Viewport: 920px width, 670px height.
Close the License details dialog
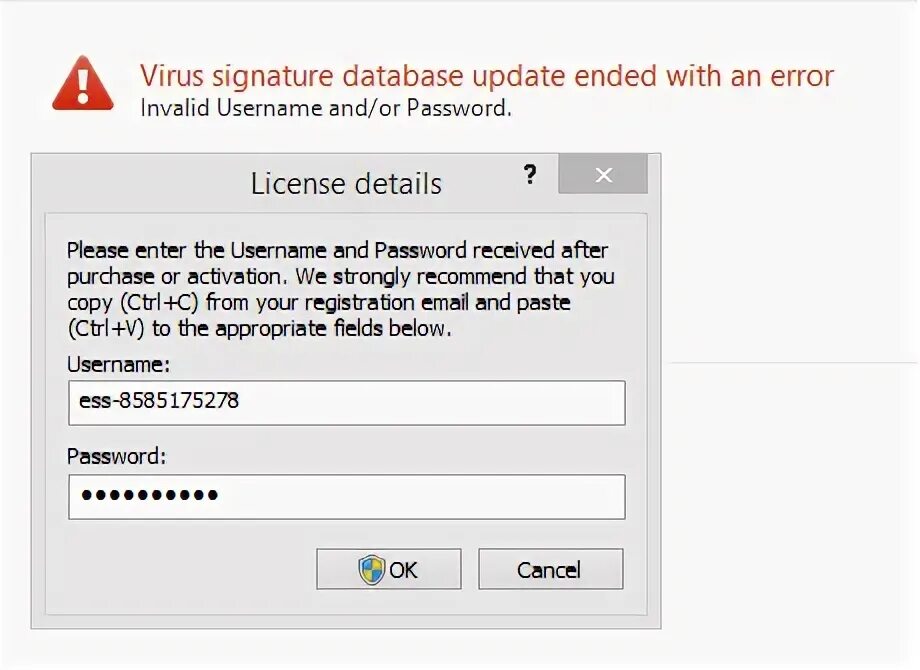(603, 175)
